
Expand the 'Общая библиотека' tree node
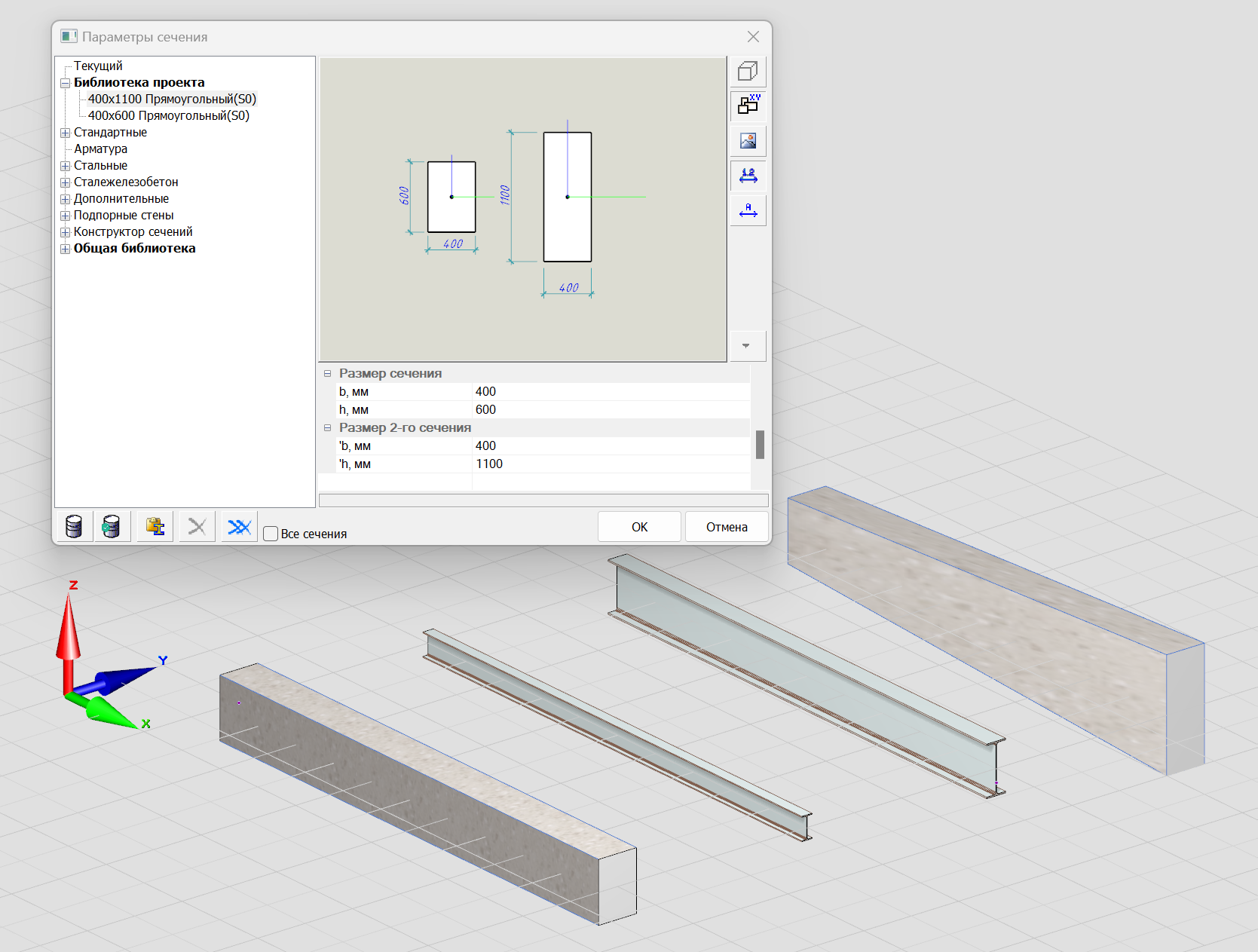click(66, 249)
